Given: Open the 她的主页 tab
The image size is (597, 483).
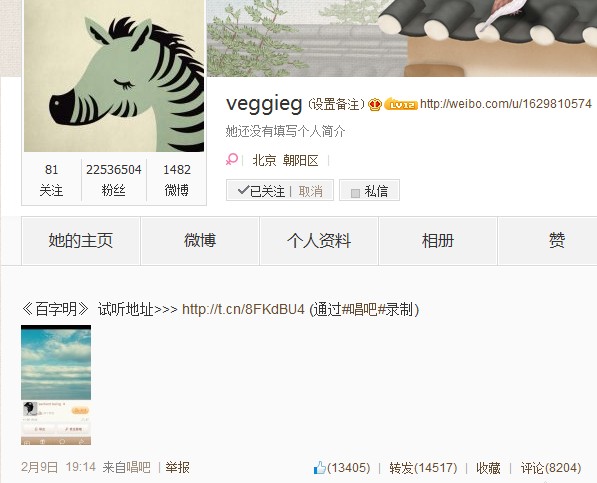Looking at the screenshot, I should [x=81, y=241].
